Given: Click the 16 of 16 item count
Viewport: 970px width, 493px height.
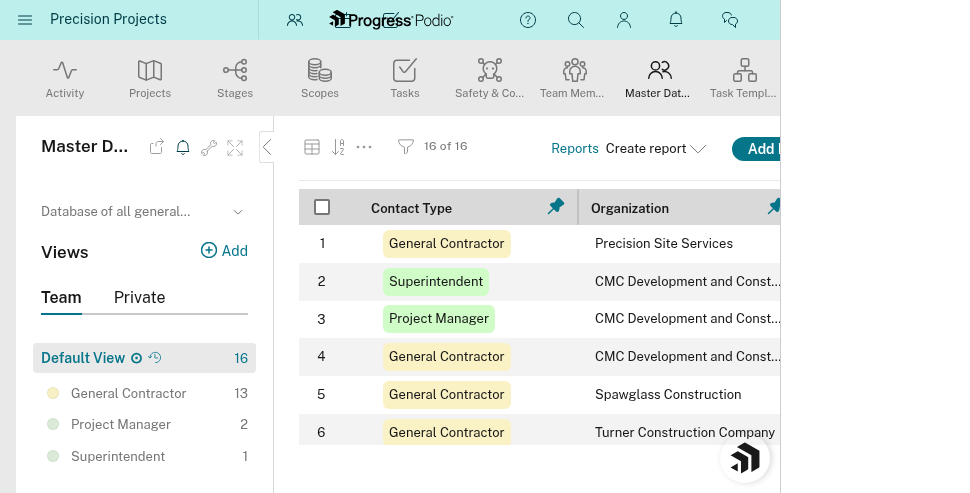Looking at the screenshot, I should point(445,147).
